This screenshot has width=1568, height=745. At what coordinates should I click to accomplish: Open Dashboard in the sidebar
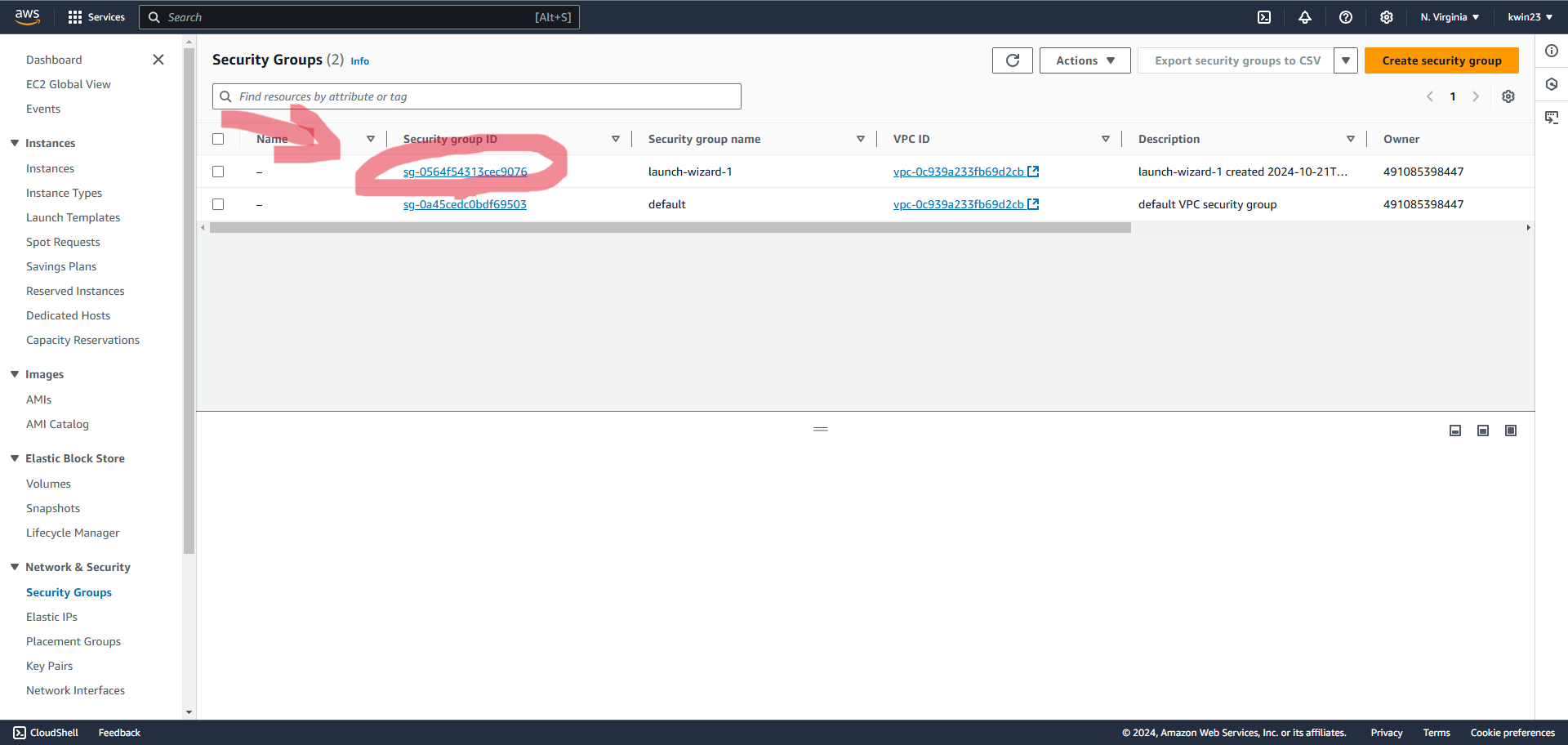click(54, 60)
